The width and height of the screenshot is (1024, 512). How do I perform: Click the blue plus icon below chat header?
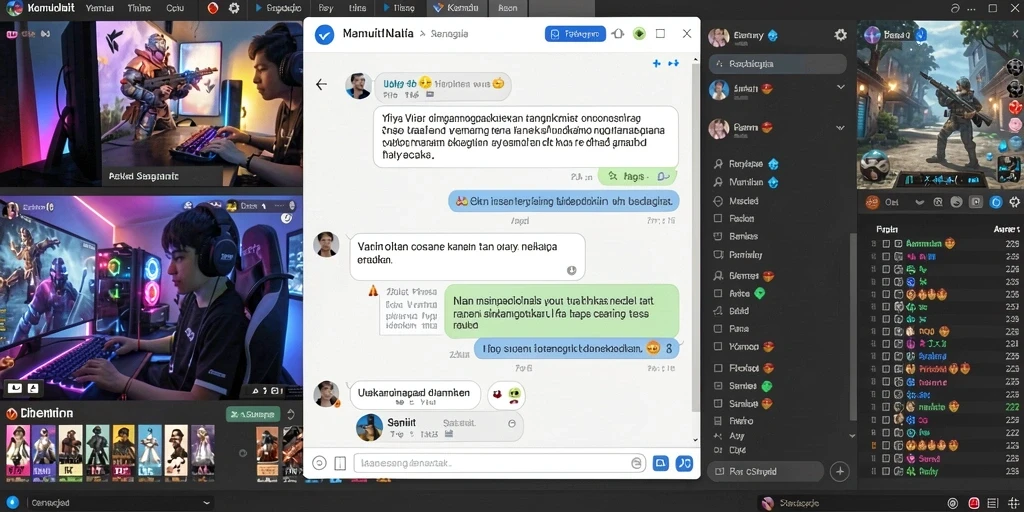coord(657,63)
